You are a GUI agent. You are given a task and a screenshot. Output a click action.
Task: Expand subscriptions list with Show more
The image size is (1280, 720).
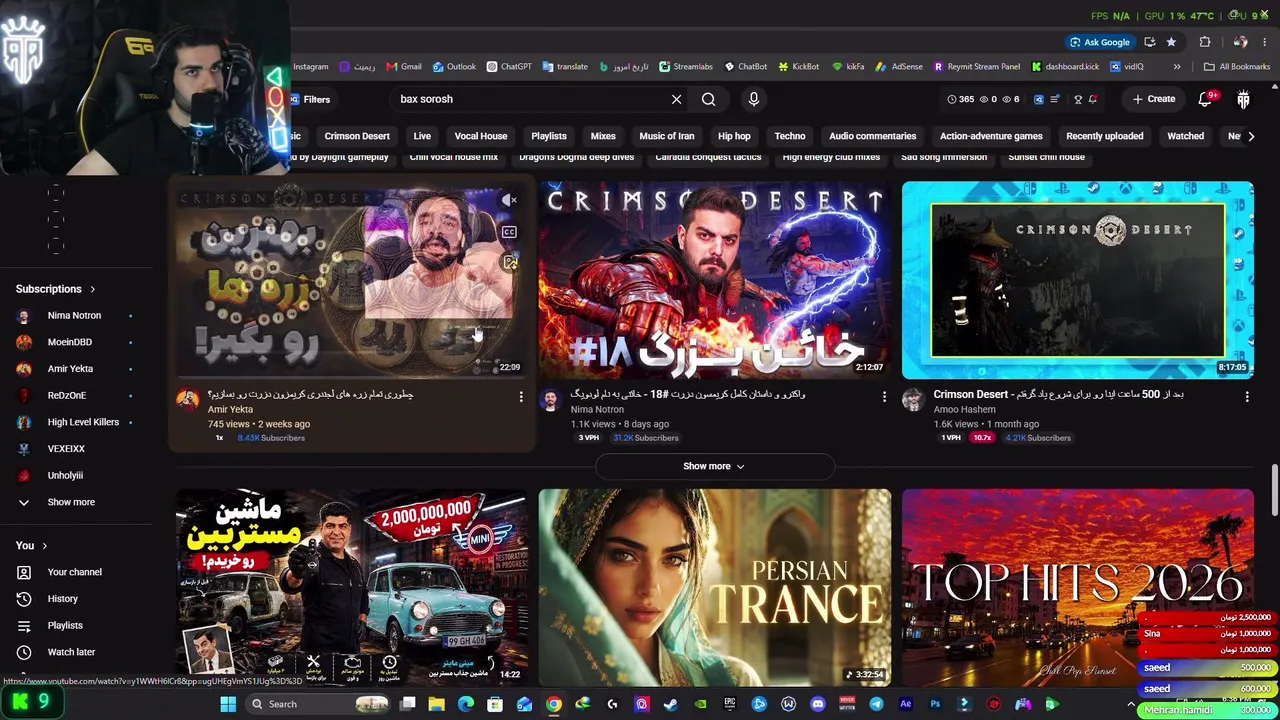[71, 502]
